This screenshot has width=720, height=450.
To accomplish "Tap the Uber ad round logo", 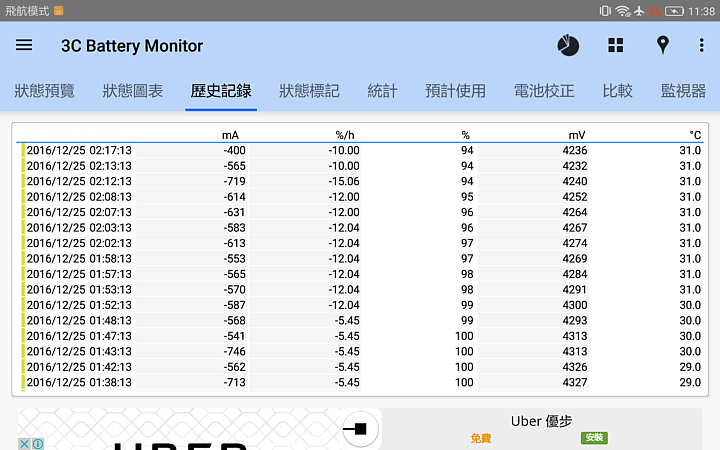I will [x=360, y=429].
